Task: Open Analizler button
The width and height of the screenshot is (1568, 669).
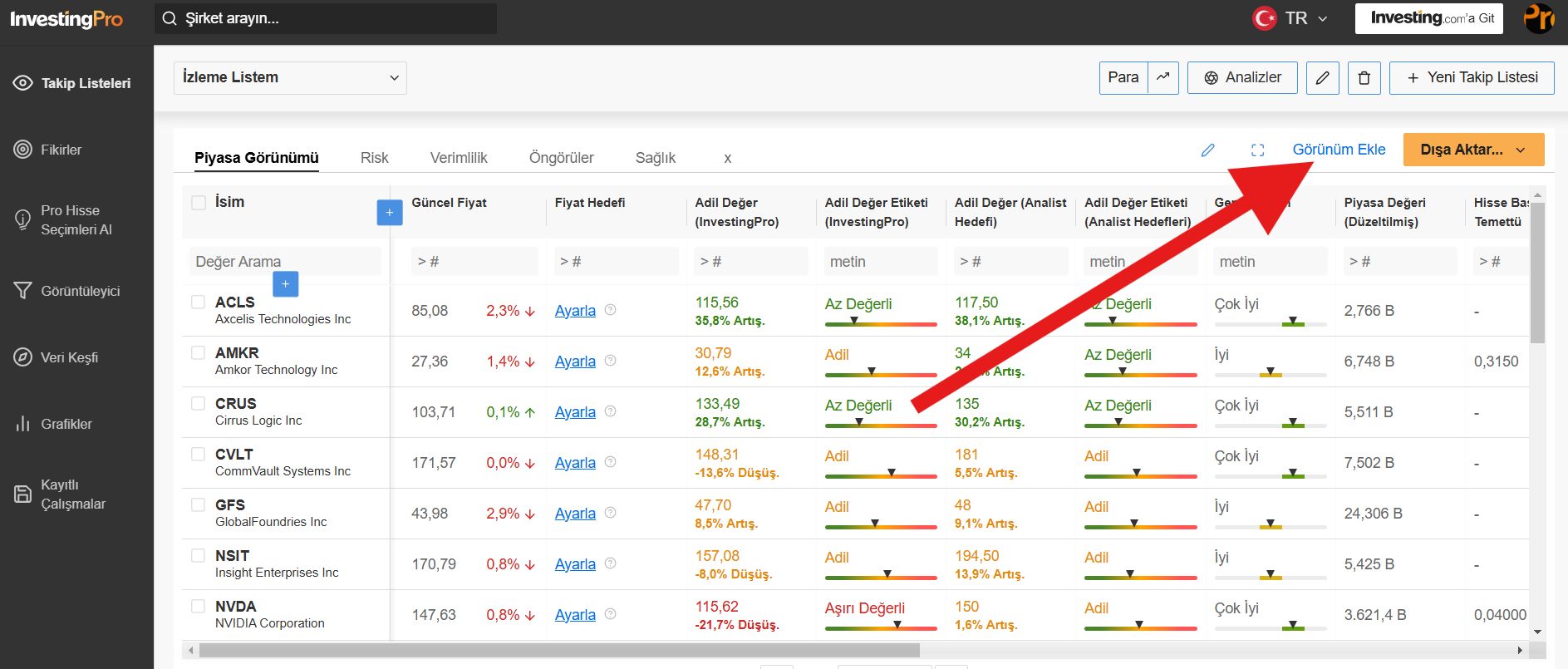Action: [1242, 78]
